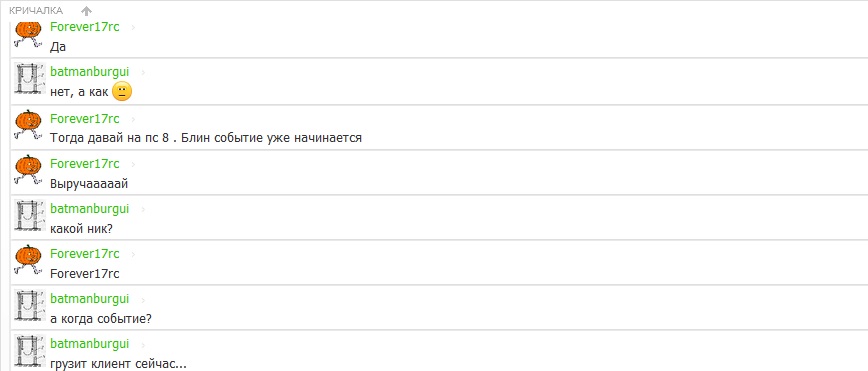Expand chevron next to batmanburgui above 'а когда событие?'
This screenshot has width=868, height=371.
click(143, 300)
